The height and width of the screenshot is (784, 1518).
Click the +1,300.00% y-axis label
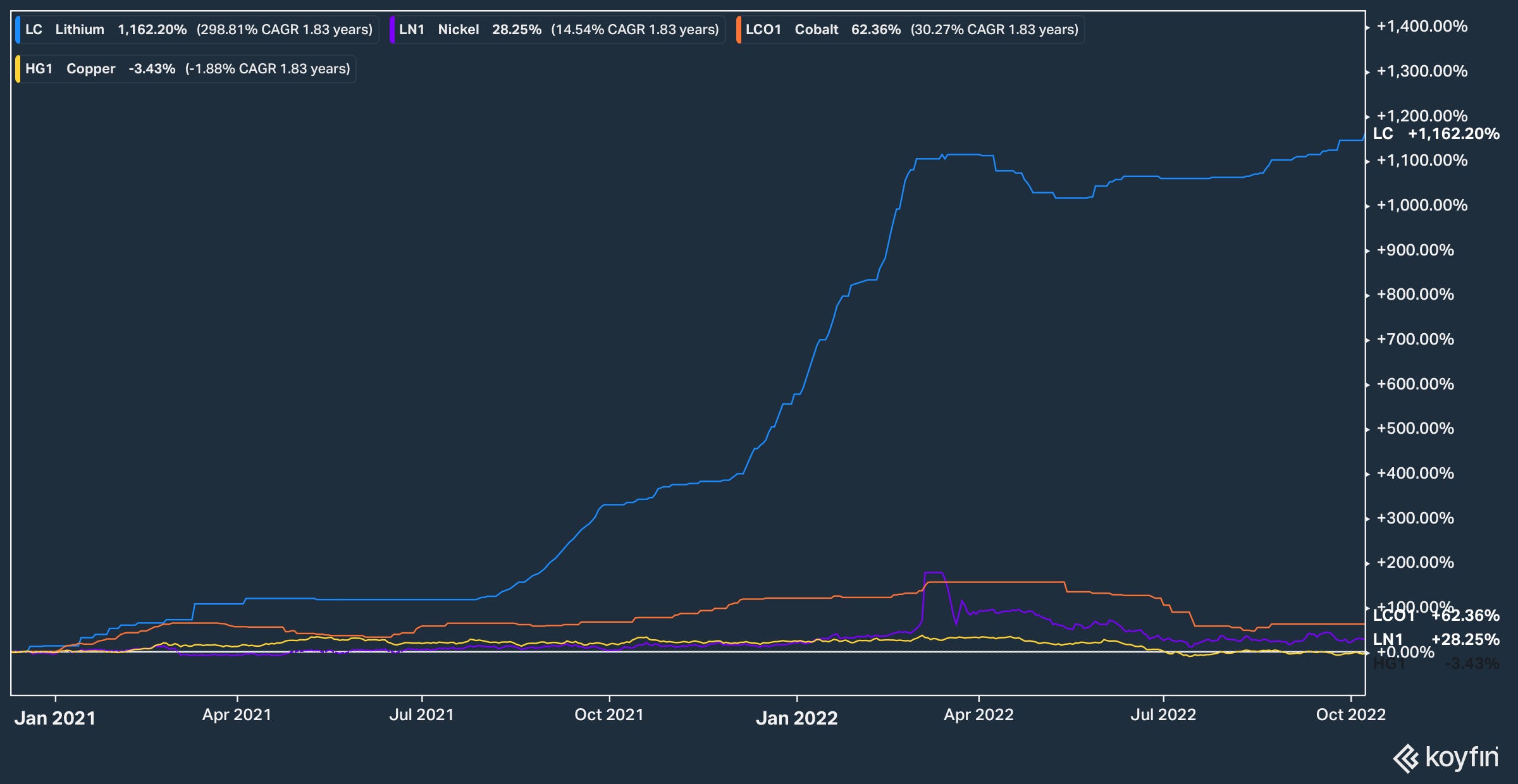1422,71
